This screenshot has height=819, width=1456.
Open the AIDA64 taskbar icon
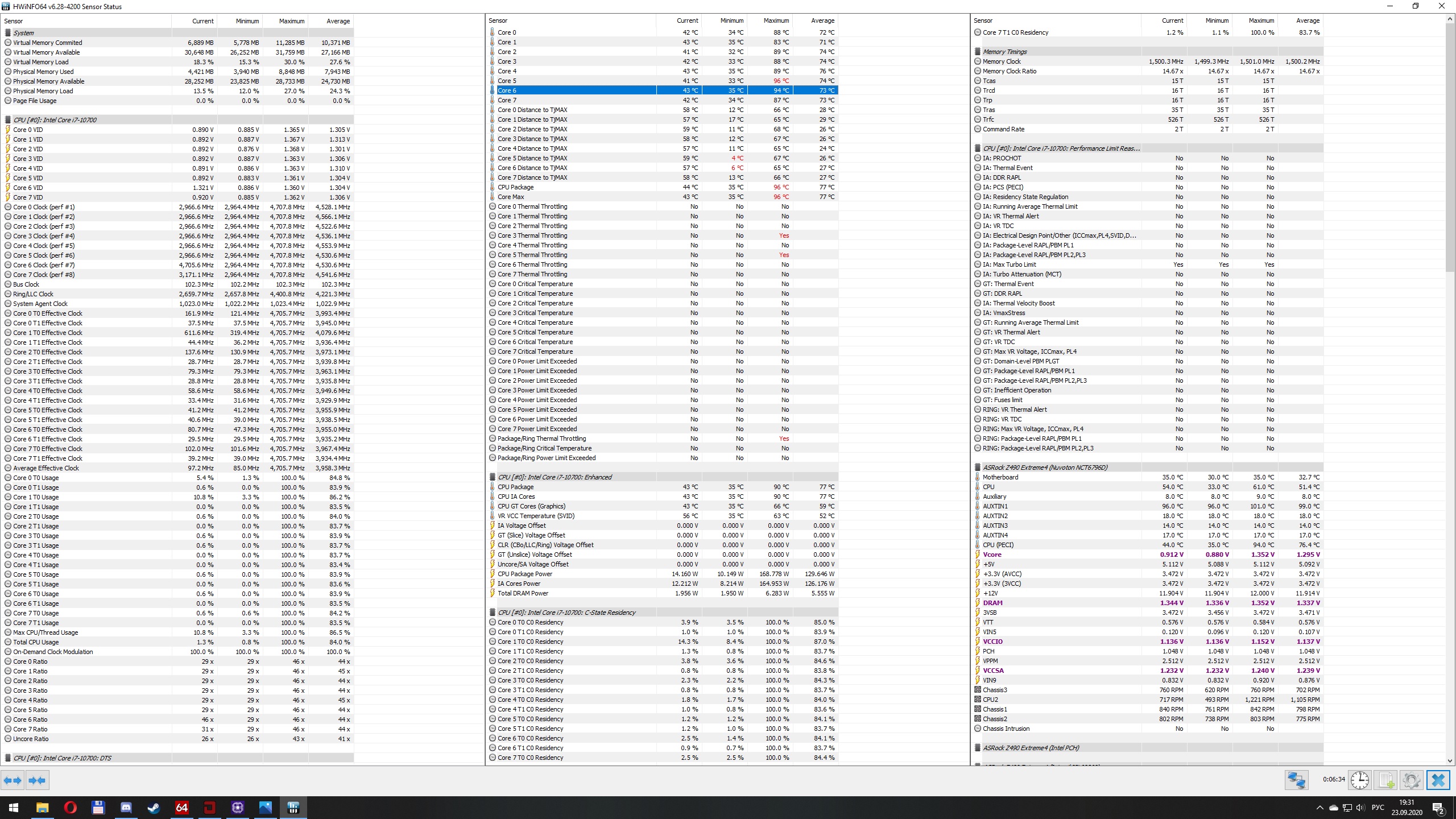coord(181,807)
